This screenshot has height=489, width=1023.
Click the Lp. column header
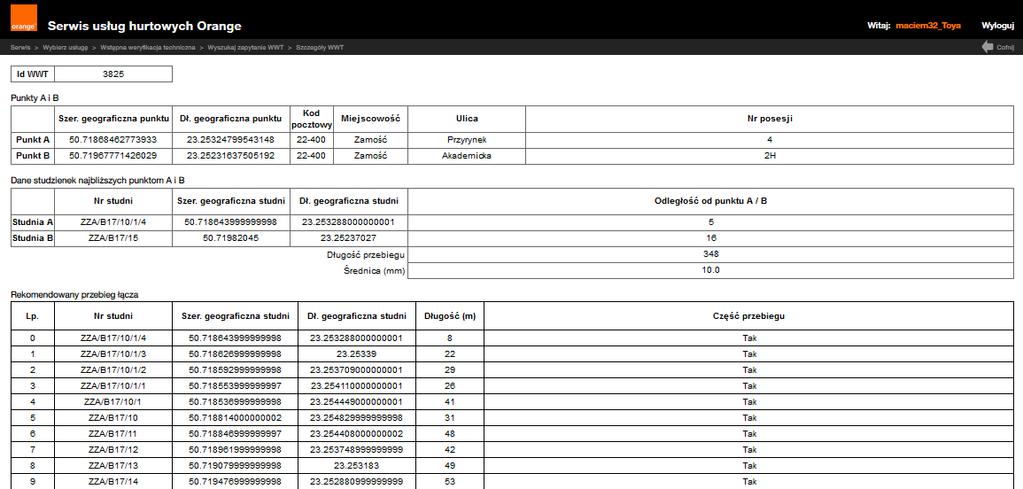point(33,316)
